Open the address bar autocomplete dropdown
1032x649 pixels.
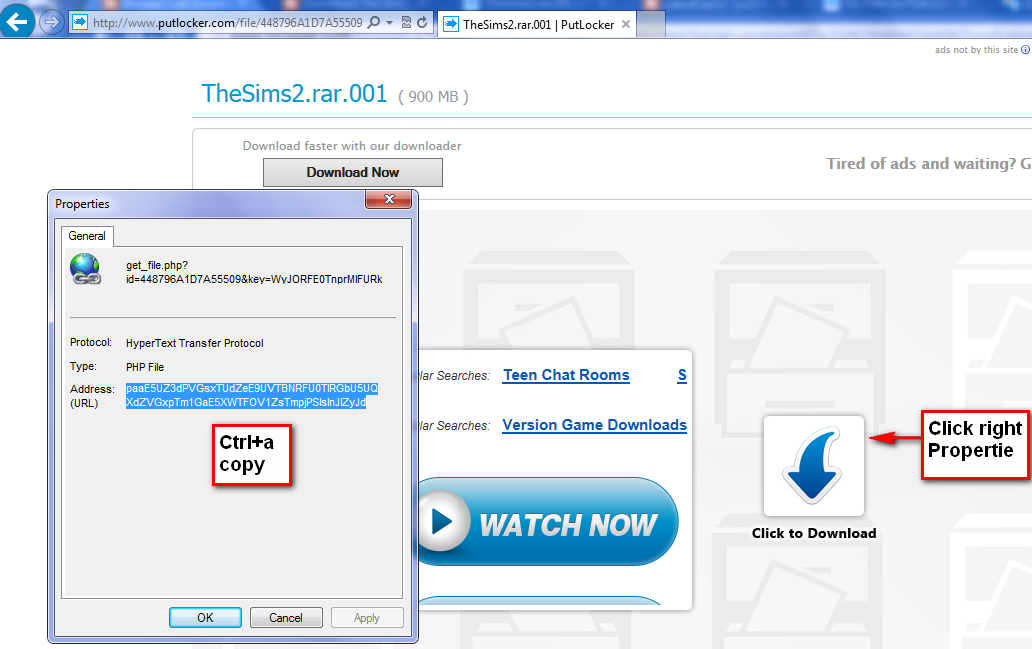(x=389, y=21)
